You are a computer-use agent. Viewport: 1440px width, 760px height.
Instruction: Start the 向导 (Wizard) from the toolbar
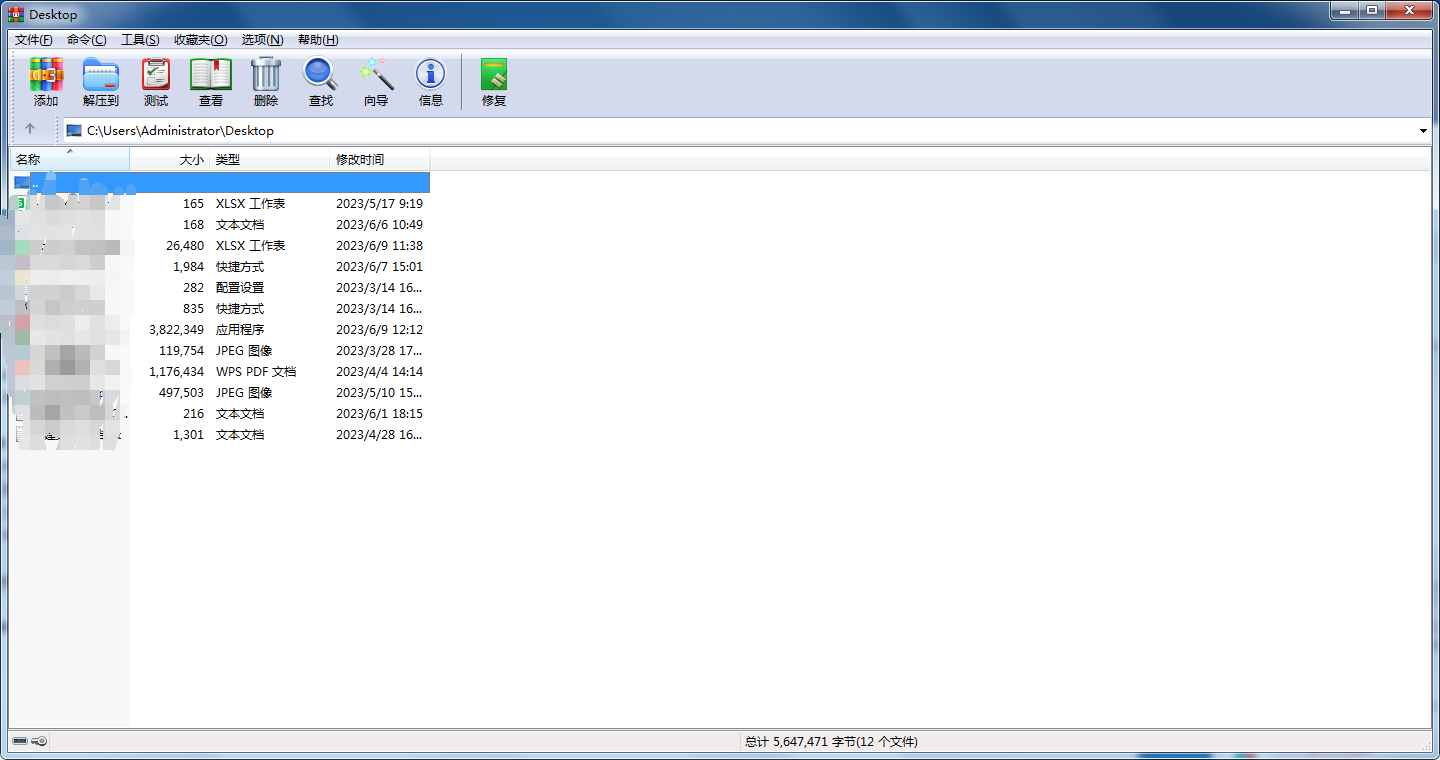click(376, 81)
